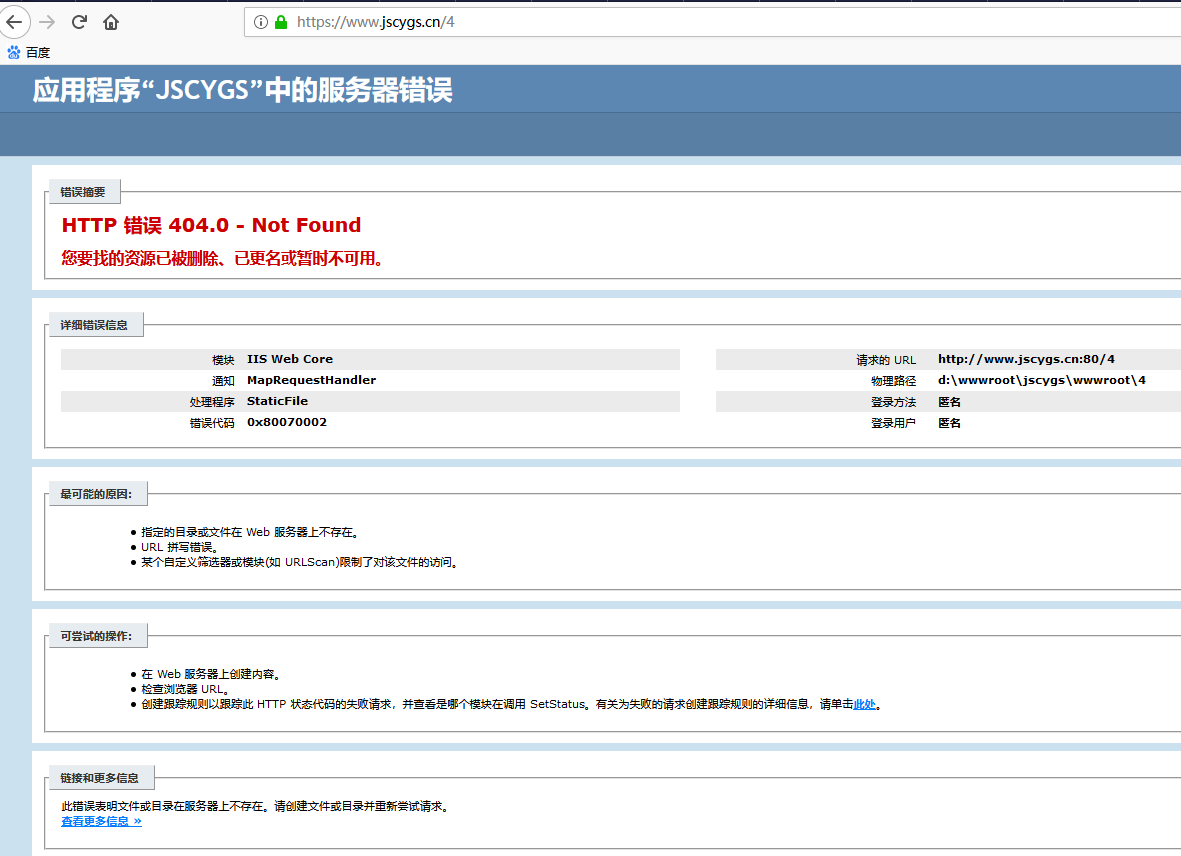Select the error code 0x80070002
This screenshot has width=1181, height=856.
pyautogui.click(x=287, y=422)
